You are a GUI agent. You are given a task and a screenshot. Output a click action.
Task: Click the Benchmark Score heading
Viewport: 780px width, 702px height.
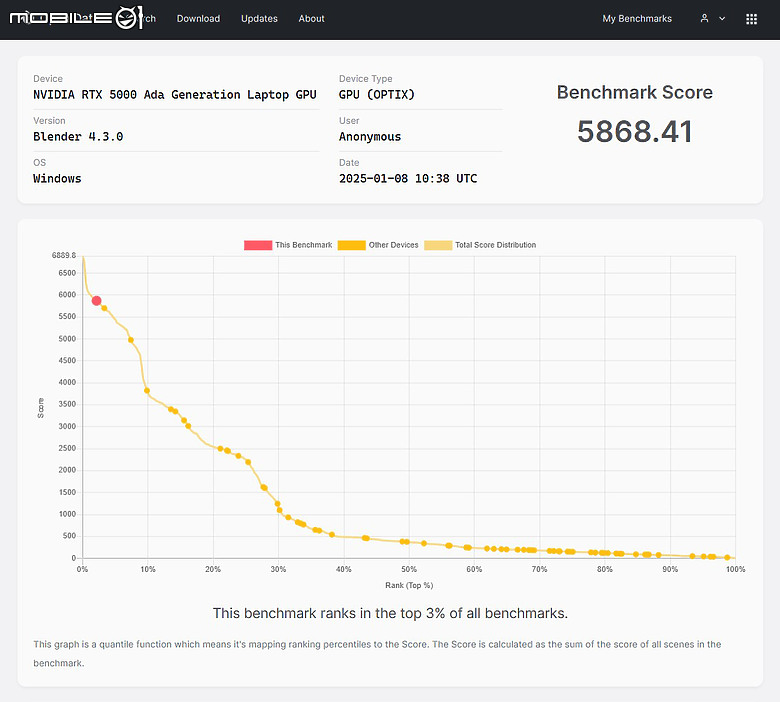(634, 93)
